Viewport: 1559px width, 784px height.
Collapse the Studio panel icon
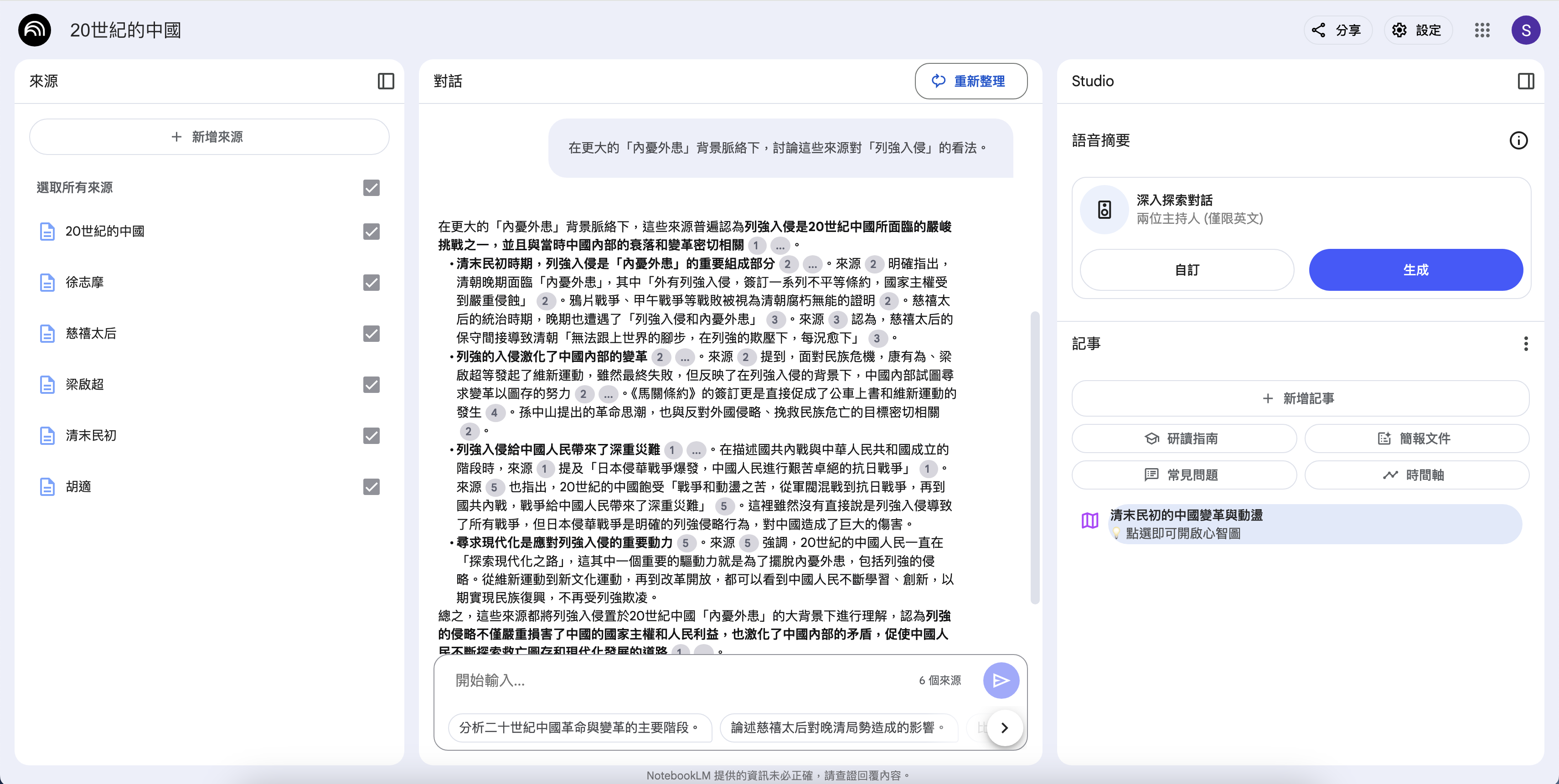point(1526,81)
